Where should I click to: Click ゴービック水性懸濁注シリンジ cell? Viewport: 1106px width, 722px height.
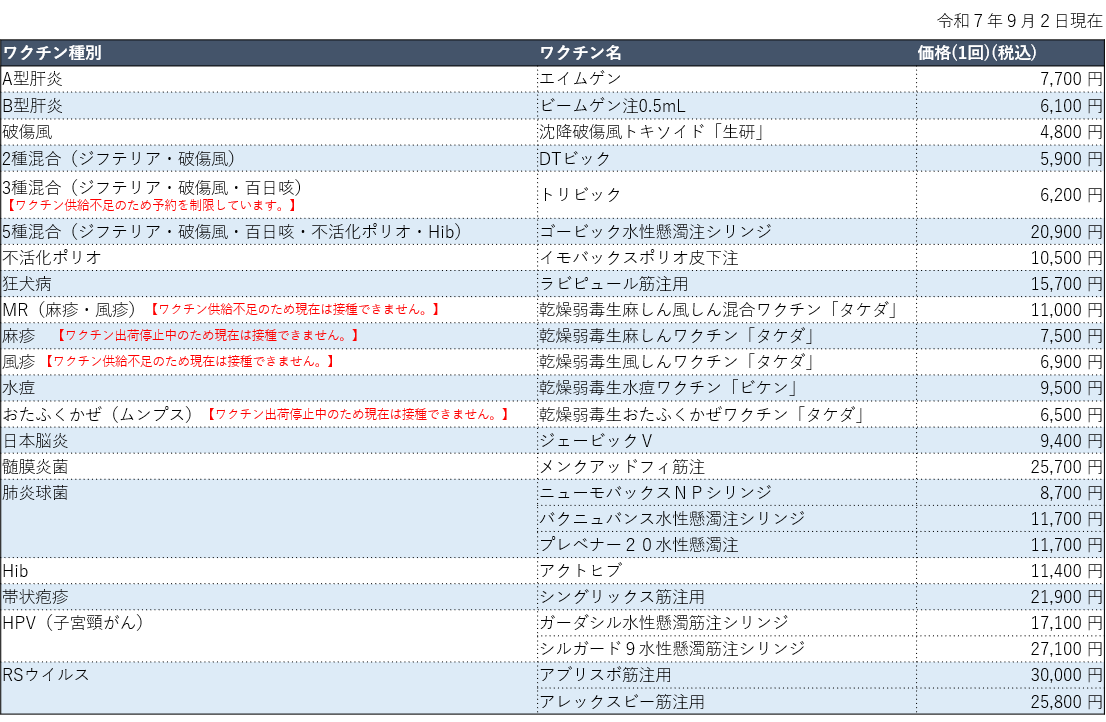tap(727, 232)
